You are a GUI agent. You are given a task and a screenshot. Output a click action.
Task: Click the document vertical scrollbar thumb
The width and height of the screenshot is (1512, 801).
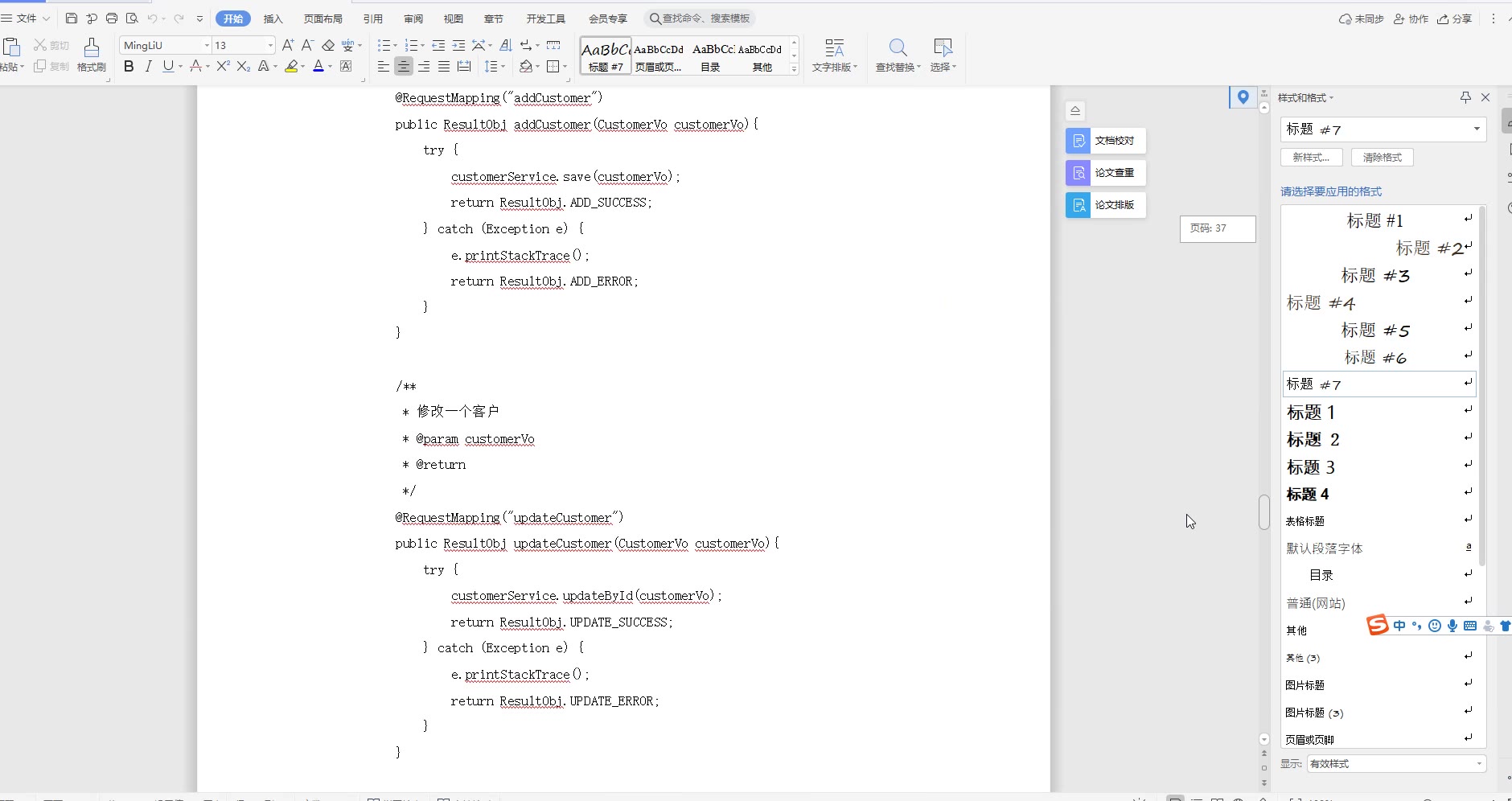(1264, 511)
